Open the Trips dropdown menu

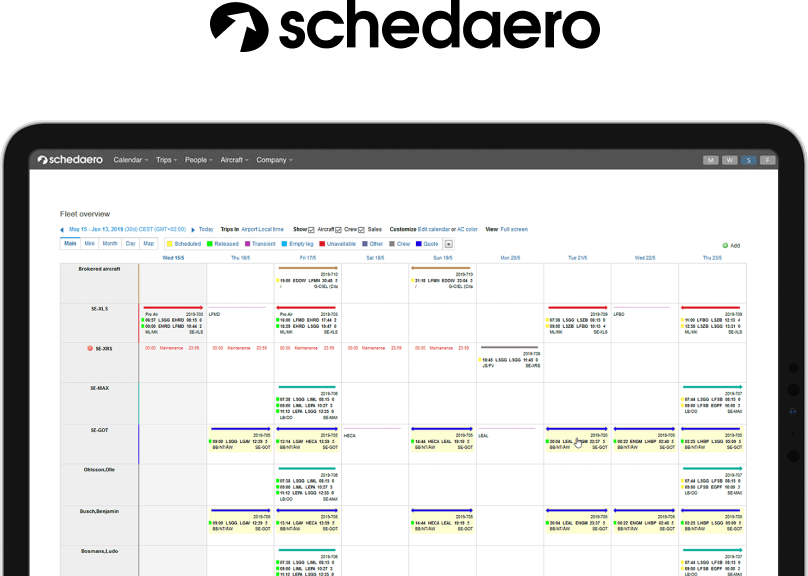[166, 160]
